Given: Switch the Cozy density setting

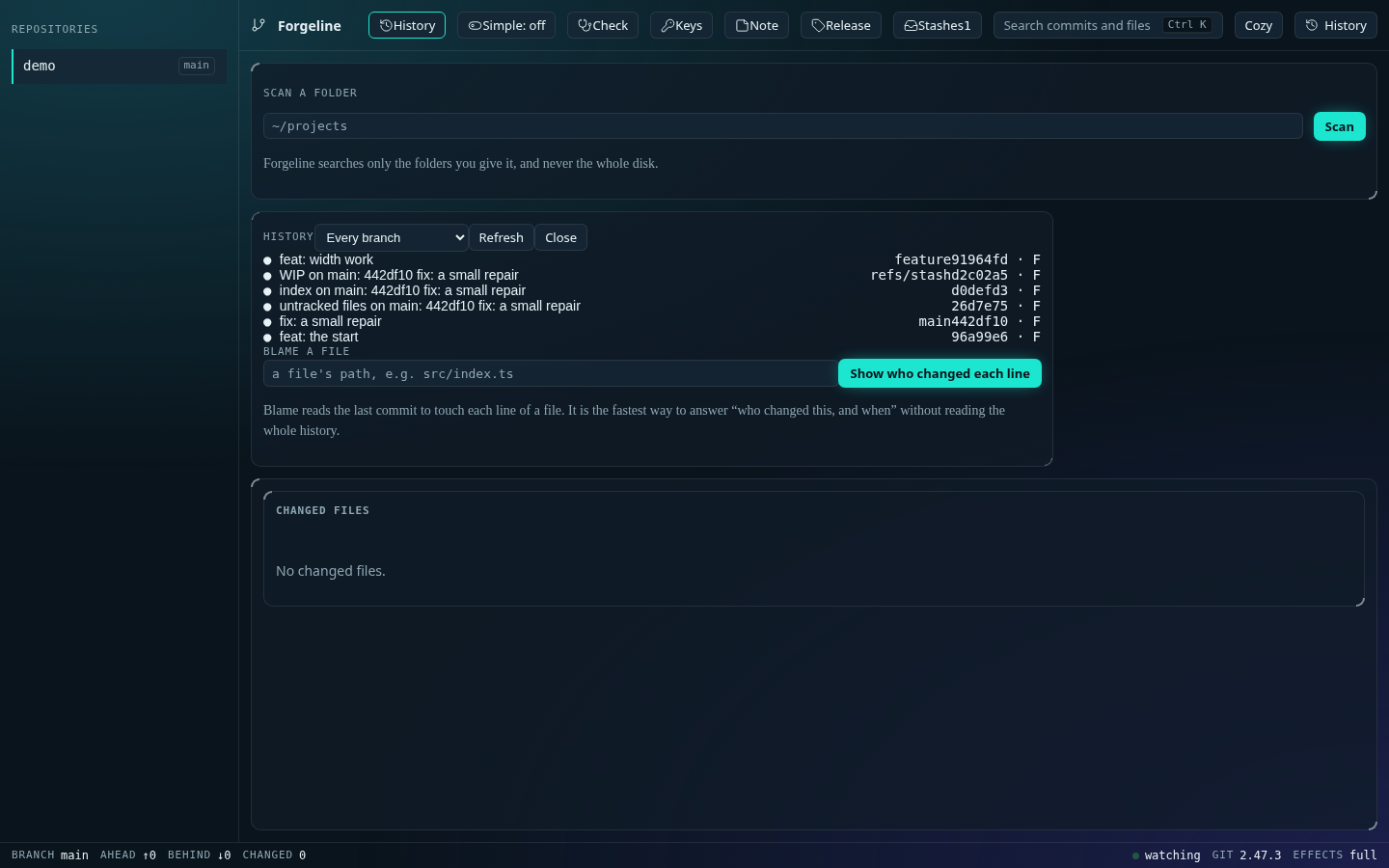Looking at the screenshot, I should tap(1259, 25).
